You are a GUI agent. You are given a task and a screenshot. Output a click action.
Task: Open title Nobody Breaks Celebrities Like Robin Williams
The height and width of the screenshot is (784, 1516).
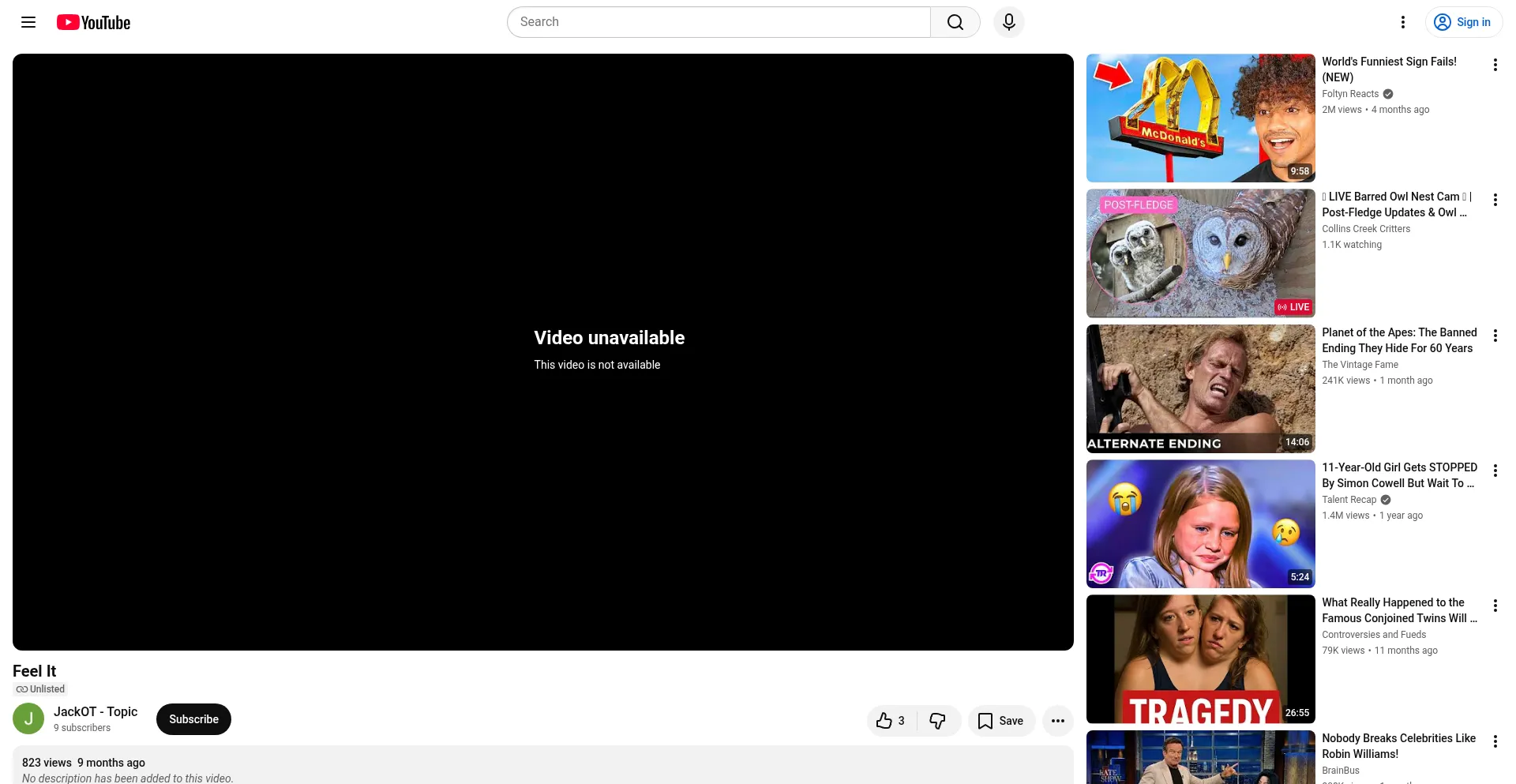1399,746
